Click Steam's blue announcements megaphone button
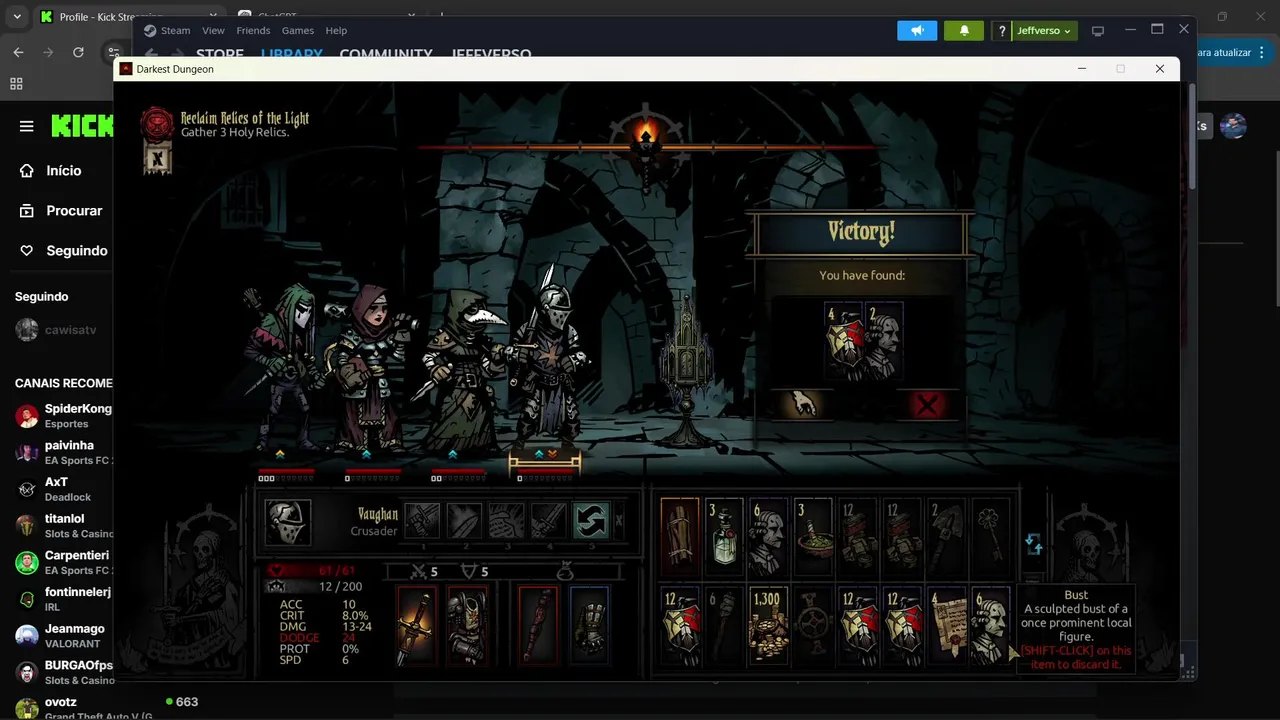Viewport: 1280px width, 720px height. (x=917, y=30)
